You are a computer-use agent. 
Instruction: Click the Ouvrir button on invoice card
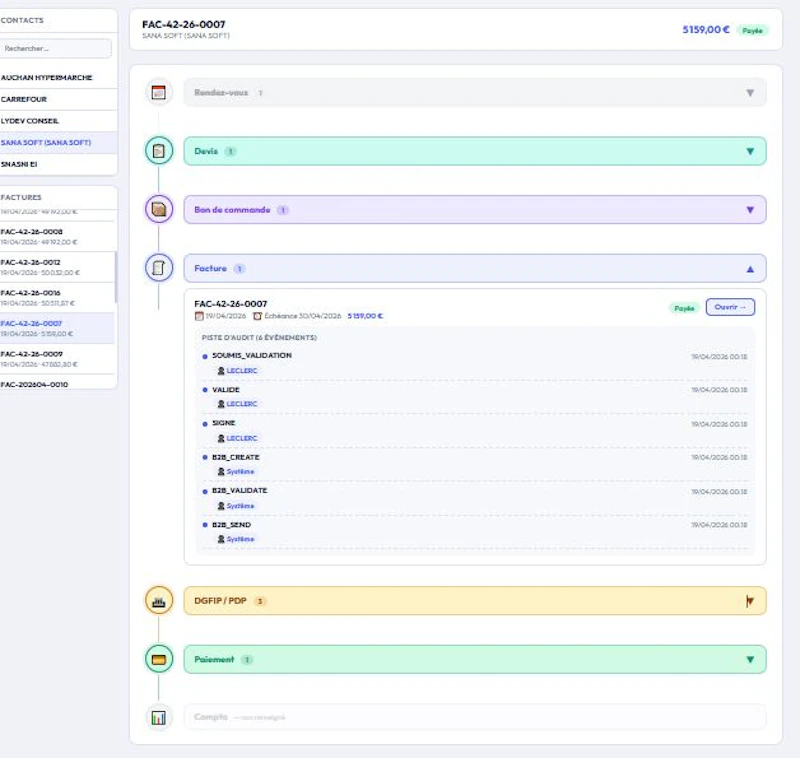click(730, 307)
